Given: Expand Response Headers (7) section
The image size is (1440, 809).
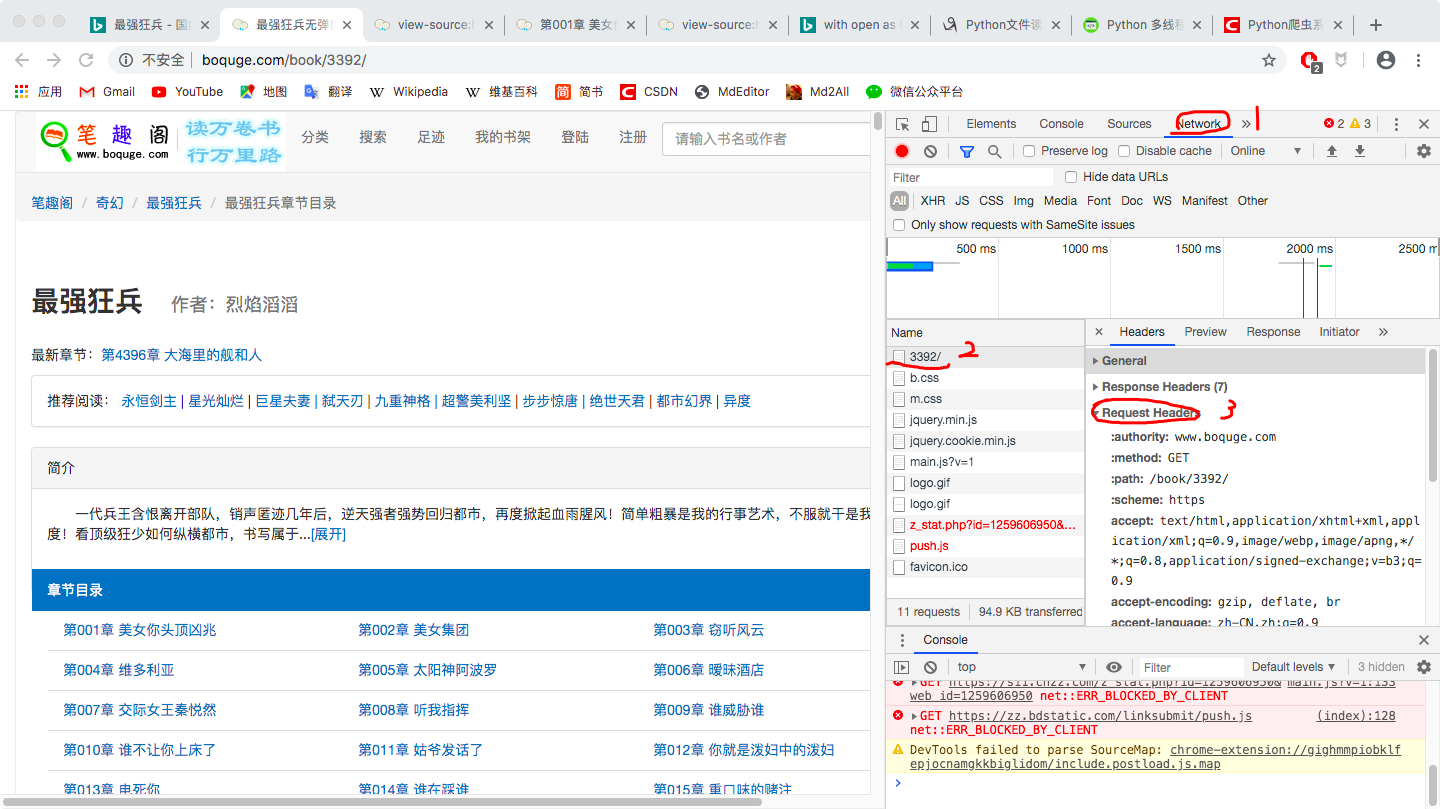Looking at the screenshot, I should pos(1159,387).
